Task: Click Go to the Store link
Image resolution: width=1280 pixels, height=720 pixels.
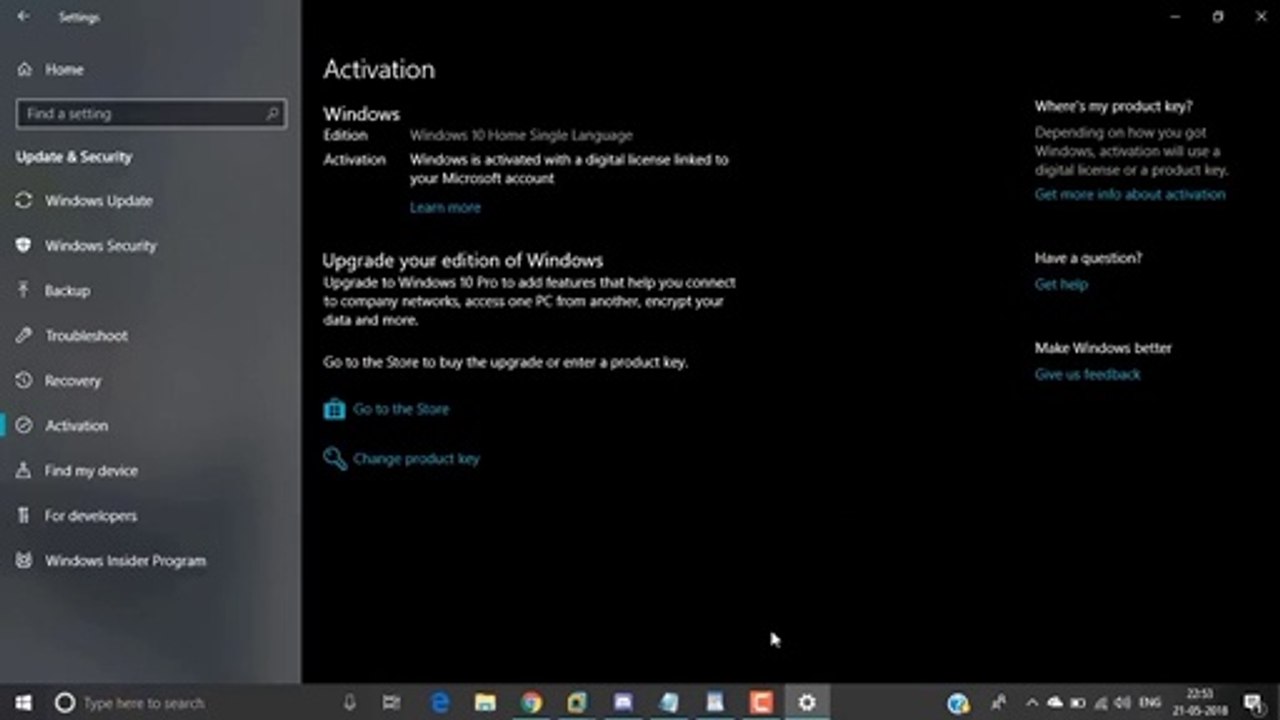Action: tap(400, 409)
